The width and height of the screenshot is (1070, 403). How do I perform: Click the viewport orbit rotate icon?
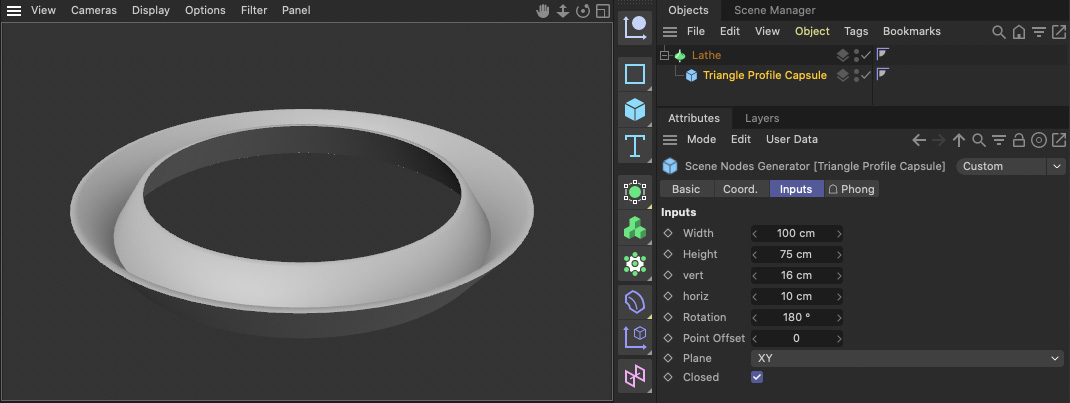(x=583, y=11)
